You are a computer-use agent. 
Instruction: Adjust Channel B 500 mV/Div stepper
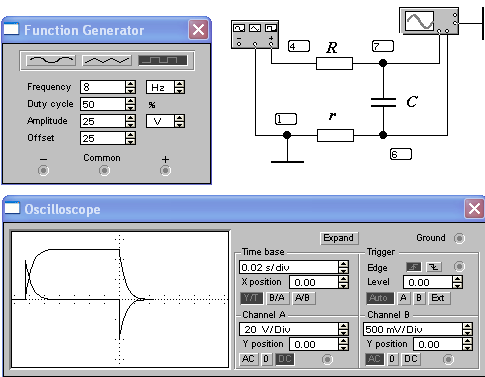click(x=467, y=329)
